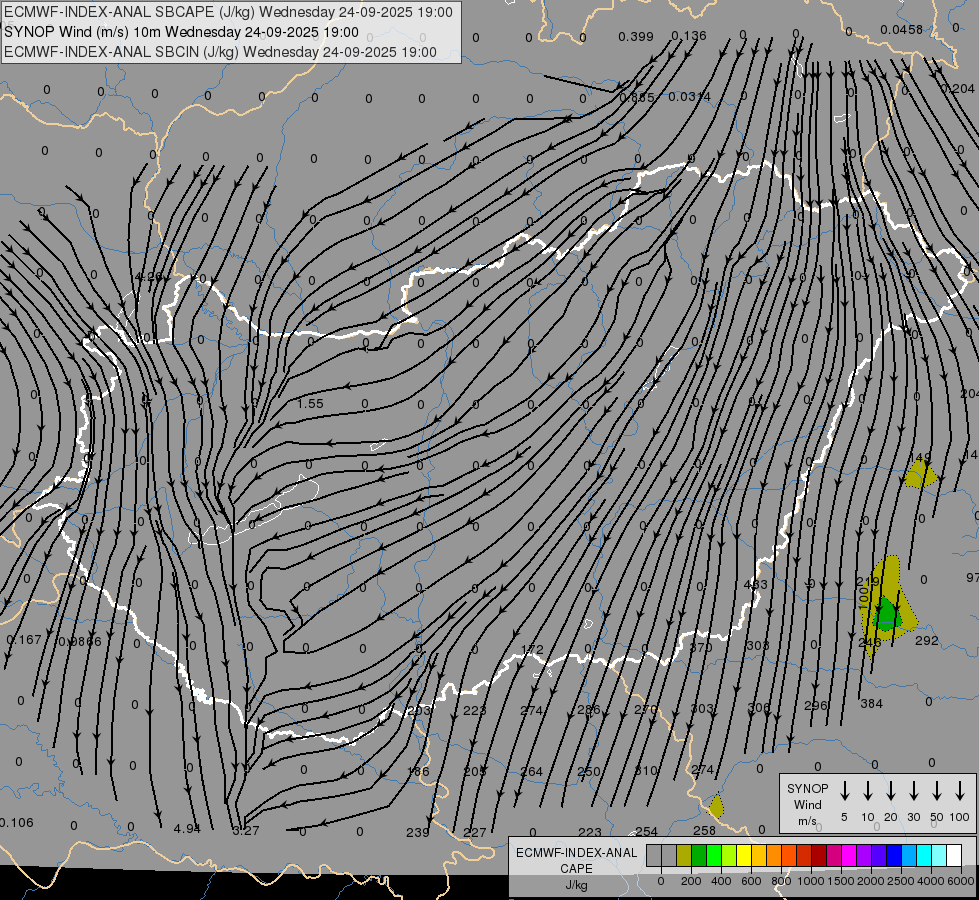The image size is (979, 900).
Task: Select the olive CAPE patch near value 149
Action: coord(919,475)
